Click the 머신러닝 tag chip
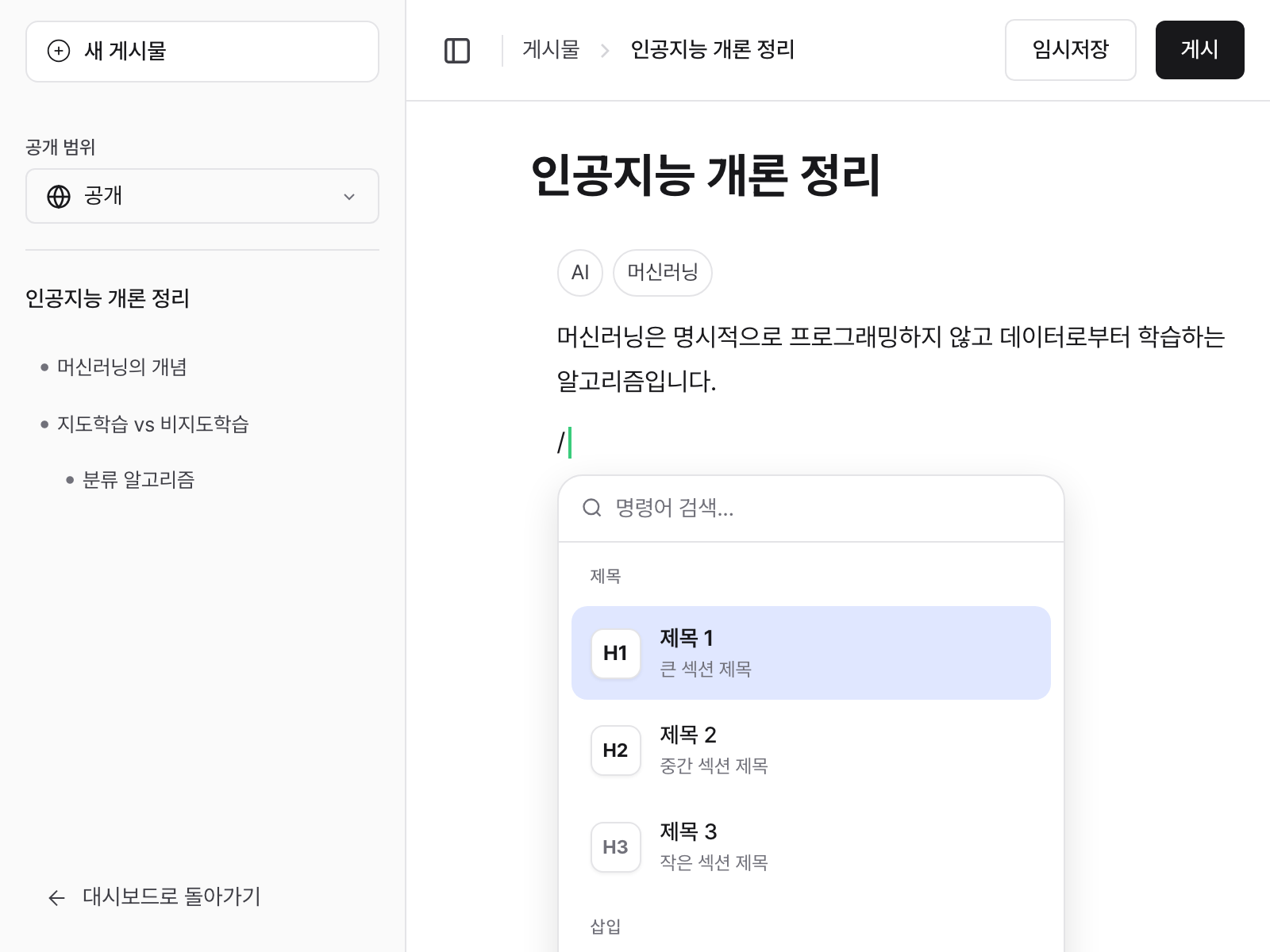Viewport: 1270px width, 952px height. pyautogui.click(x=662, y=273)
